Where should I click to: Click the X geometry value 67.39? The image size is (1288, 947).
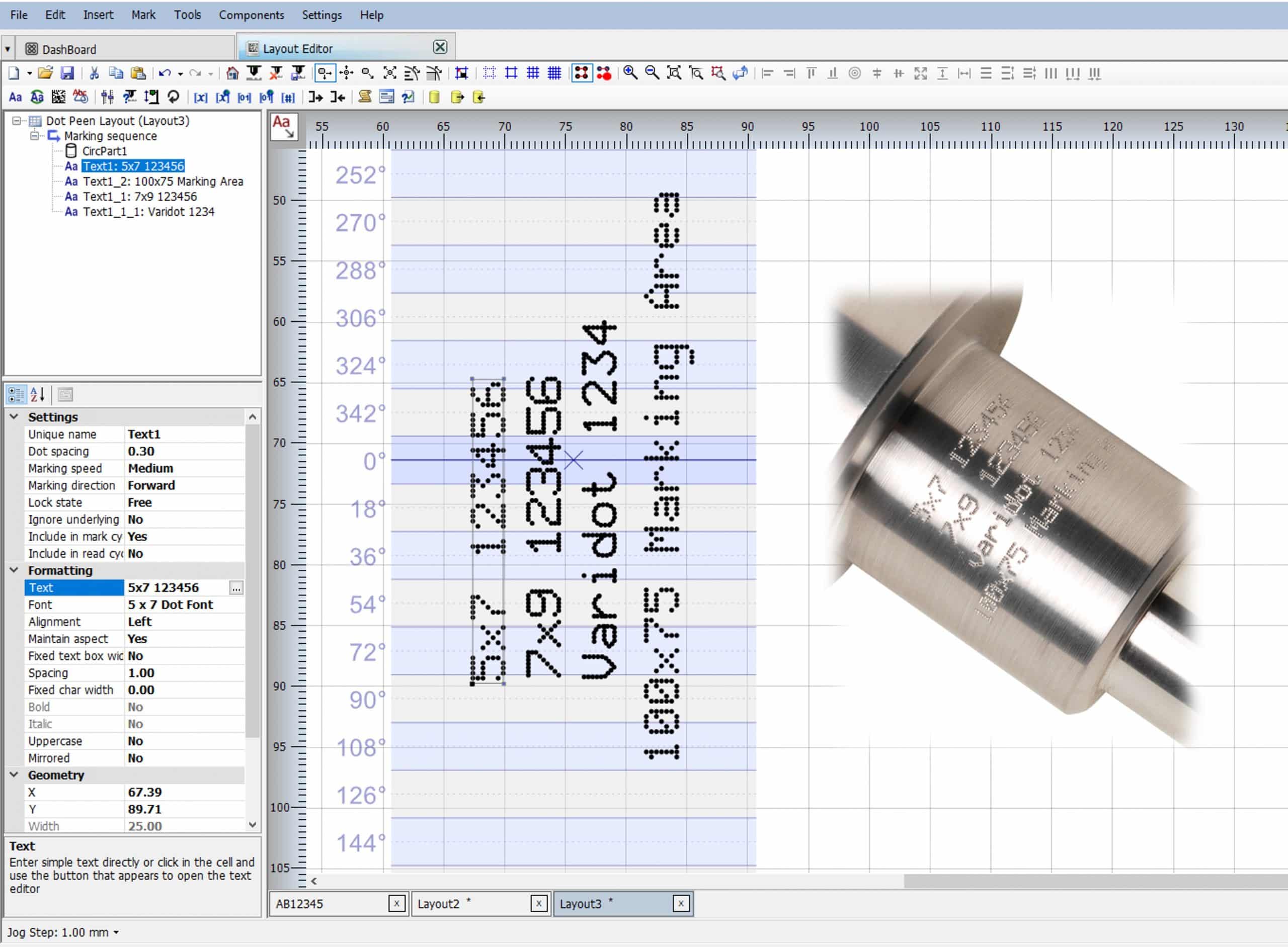185,792
